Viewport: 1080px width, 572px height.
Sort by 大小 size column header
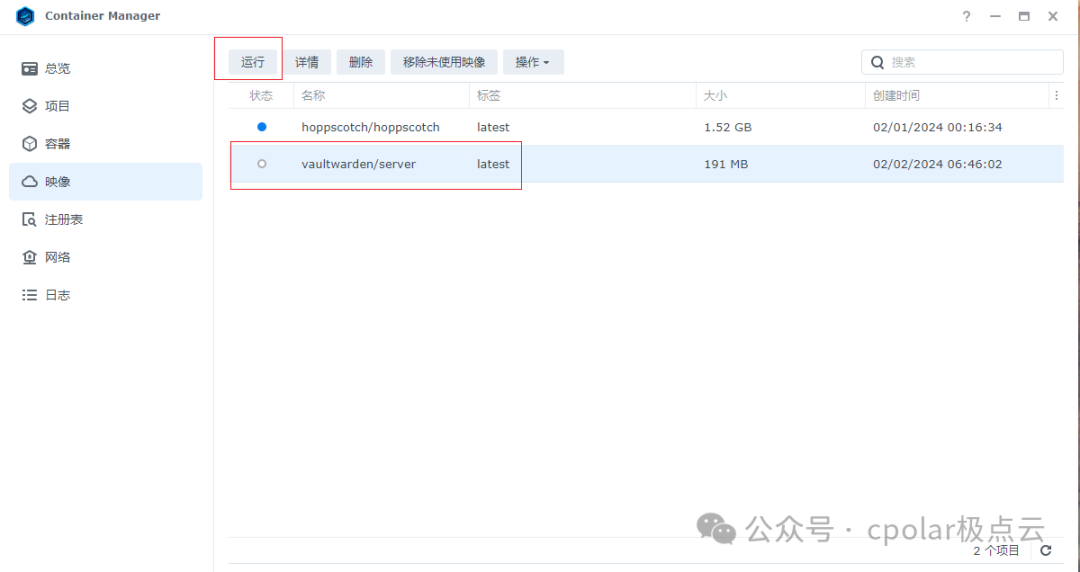click(x=780, y=96)
